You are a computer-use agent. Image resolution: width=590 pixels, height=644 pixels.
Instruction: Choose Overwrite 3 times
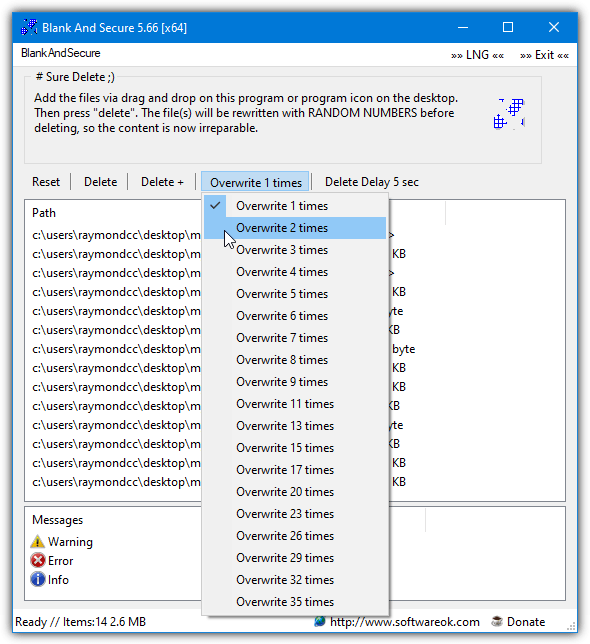point(295,250)
